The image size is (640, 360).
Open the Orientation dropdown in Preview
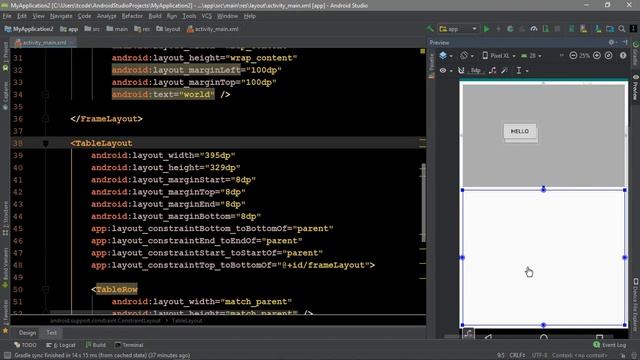point(467,56)
